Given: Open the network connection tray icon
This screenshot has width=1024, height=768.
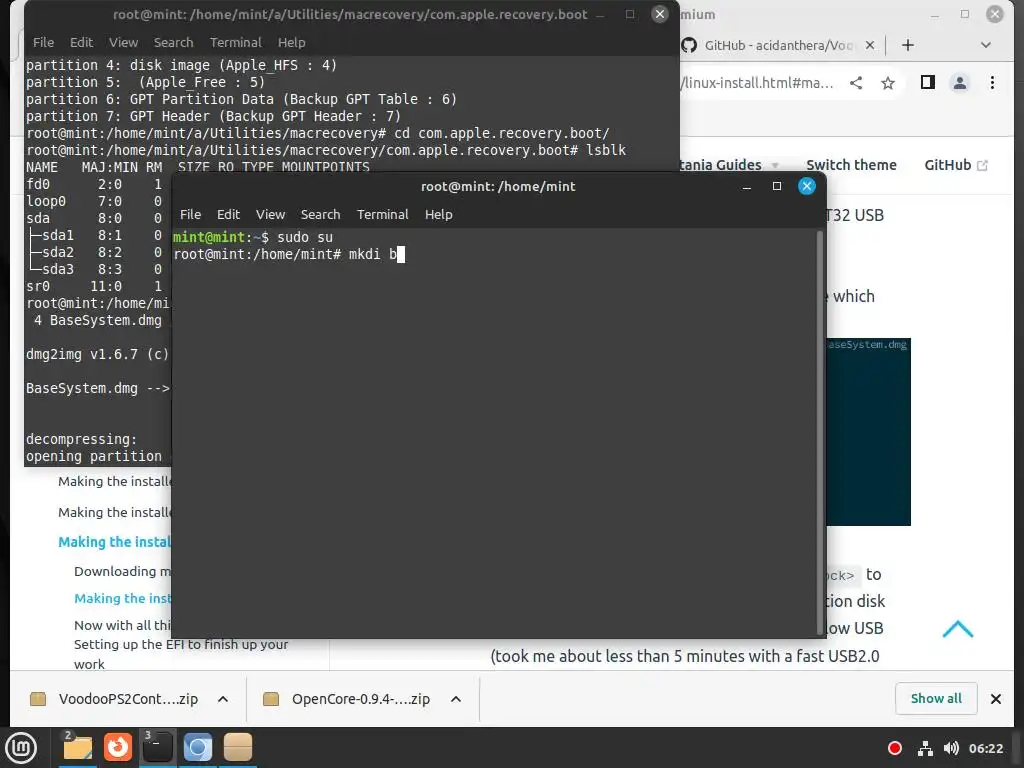Looking at the screenshot, I should [925, 748].
